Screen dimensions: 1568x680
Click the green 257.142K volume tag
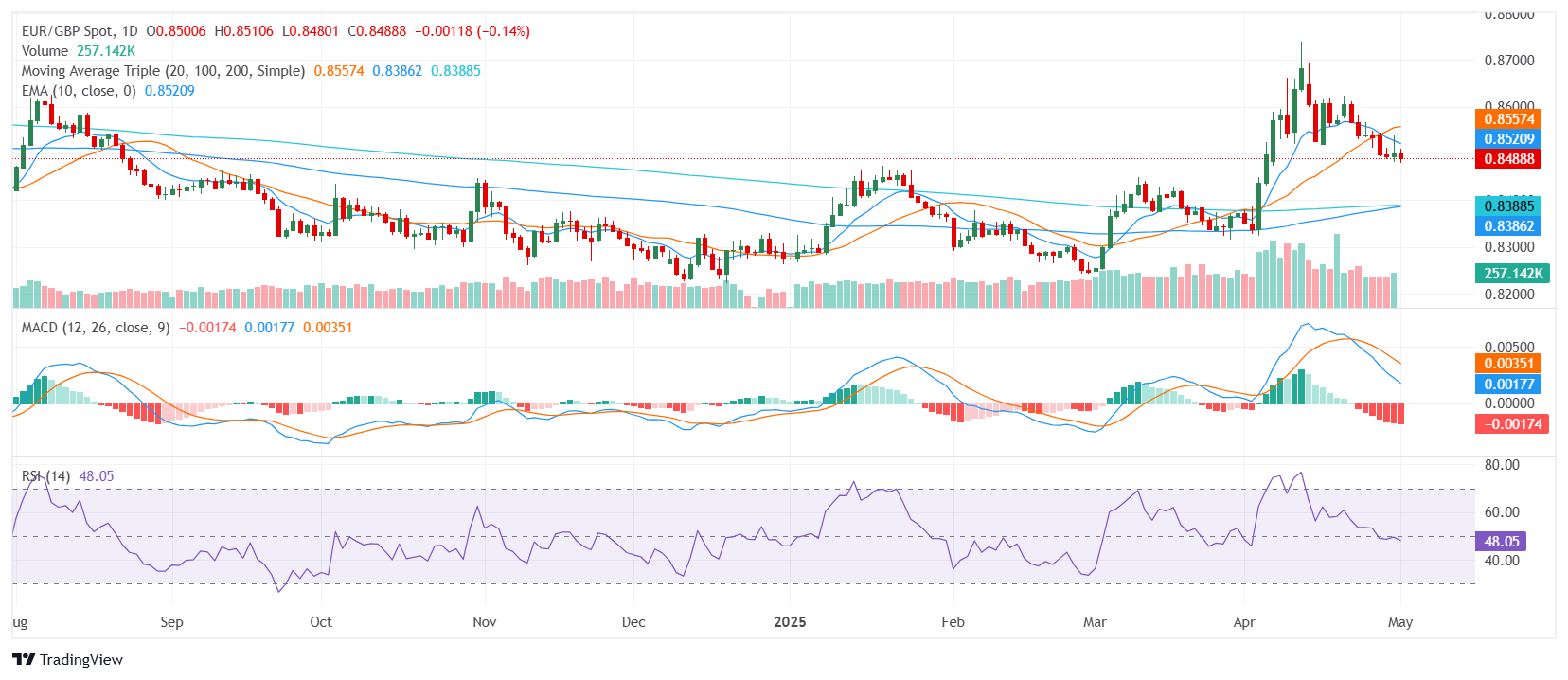1512,274
